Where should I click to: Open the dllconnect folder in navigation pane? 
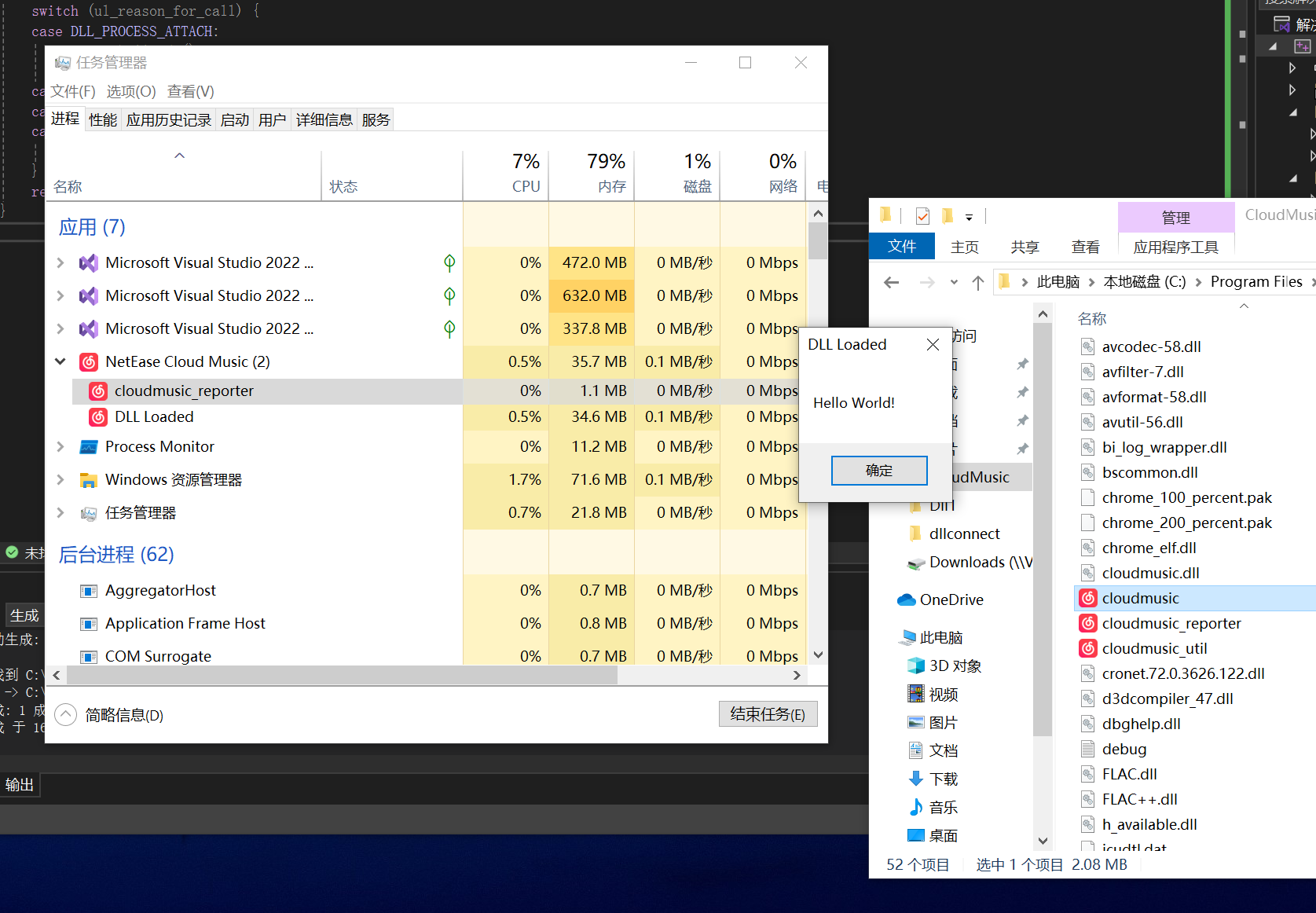point(964,534)
